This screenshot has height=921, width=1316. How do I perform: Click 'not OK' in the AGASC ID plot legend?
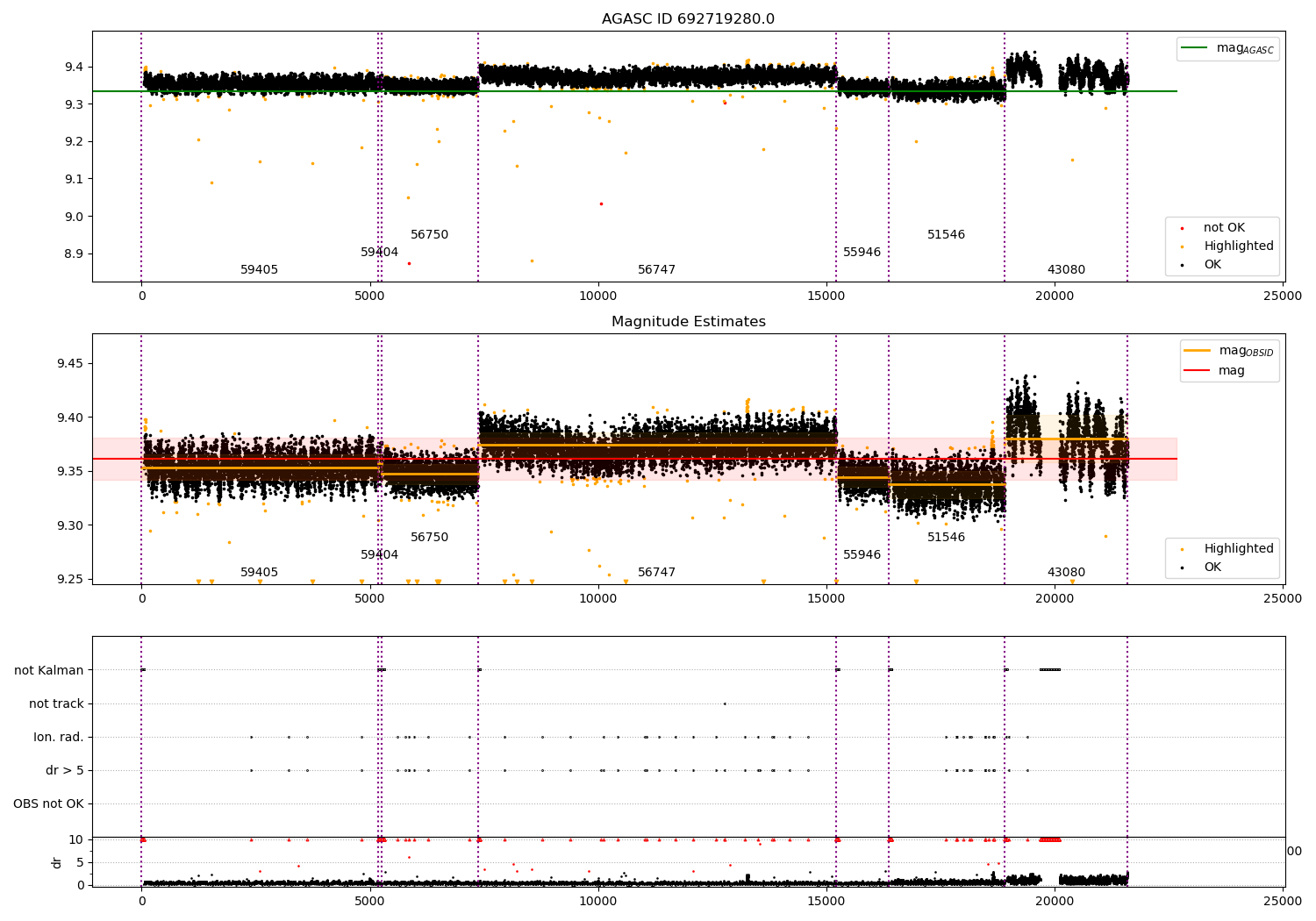(x=1224, y=228)
